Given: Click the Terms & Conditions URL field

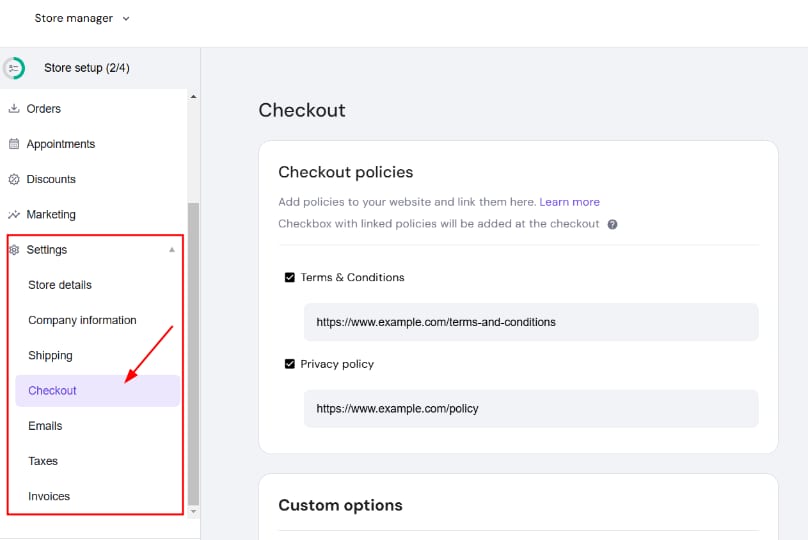Looking at the screenshot, I should tap(531, 322).
